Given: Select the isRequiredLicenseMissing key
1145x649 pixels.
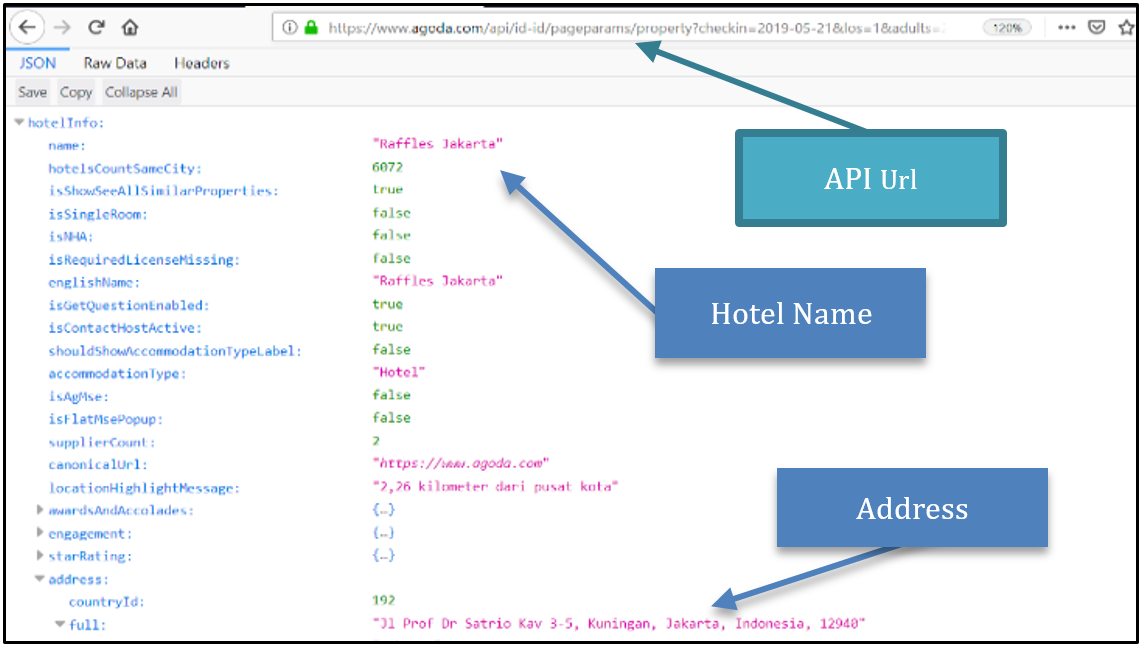Looking at the screenshot, I should point(144,260).
